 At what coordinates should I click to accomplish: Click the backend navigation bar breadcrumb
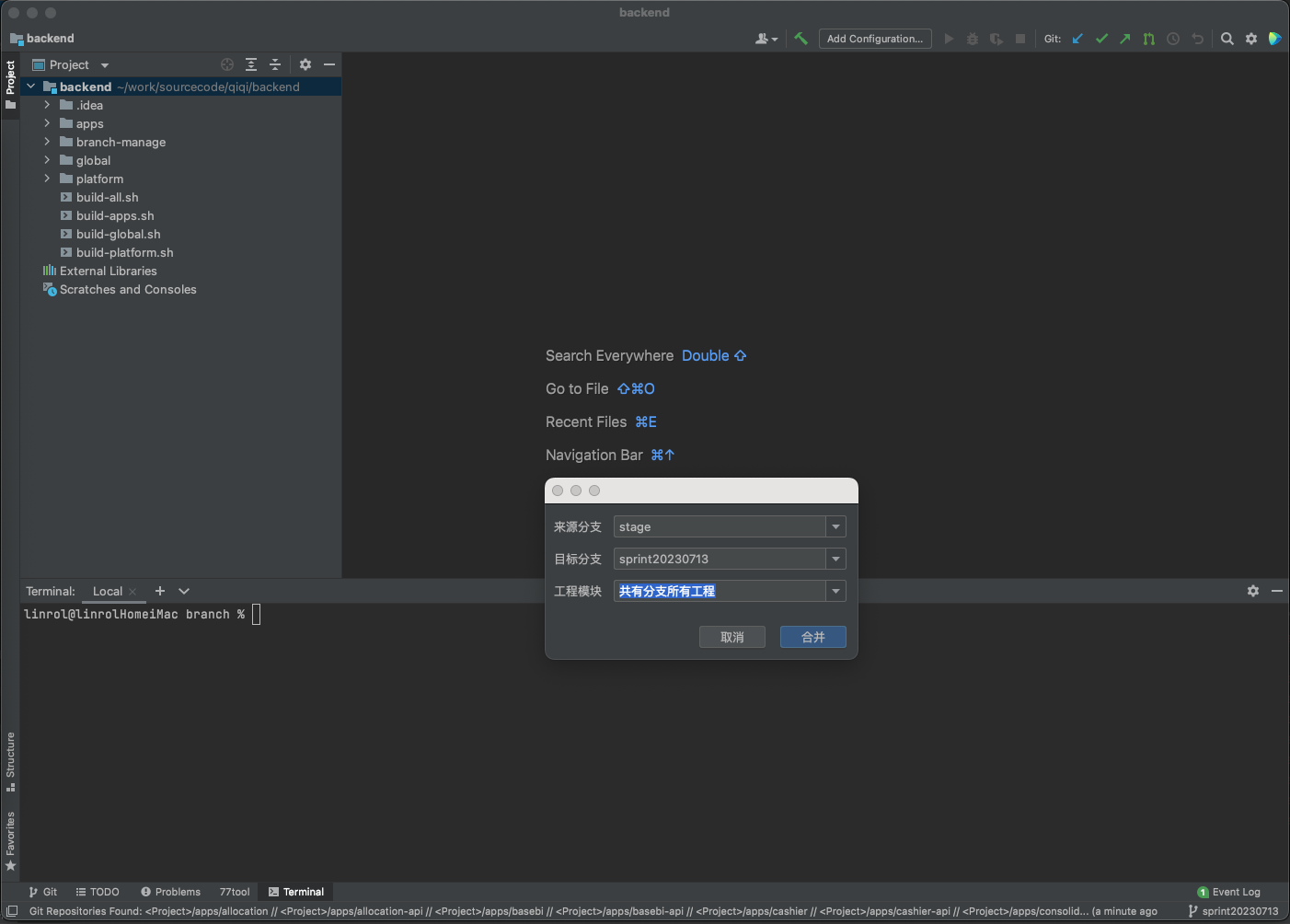pyautogui.click(x=42, y=39)
